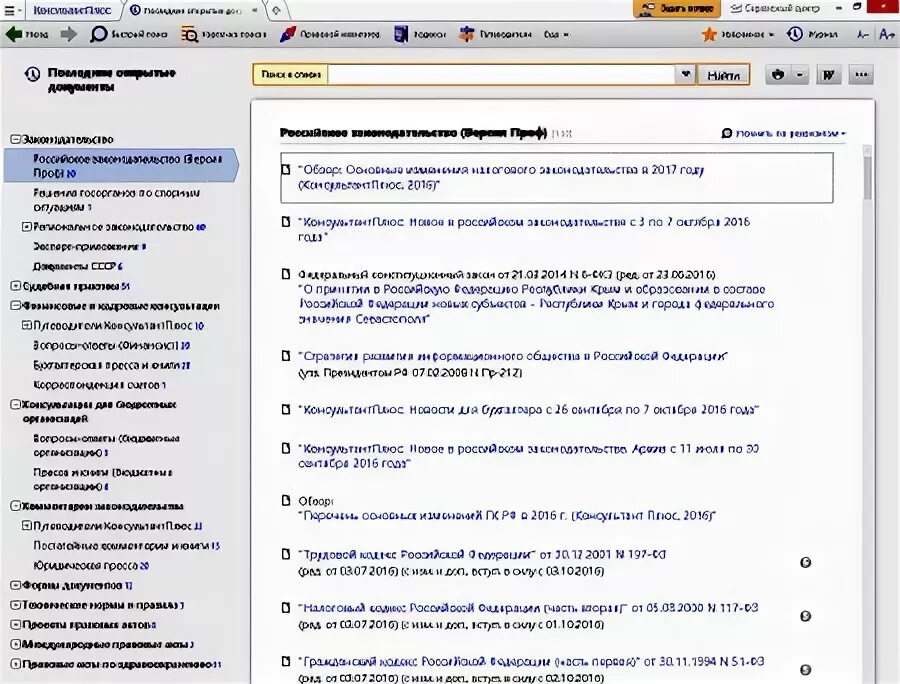Viewport: 900px width, 684px height.
Task: Click the Найти search button
Action: [x=723, y=75]
